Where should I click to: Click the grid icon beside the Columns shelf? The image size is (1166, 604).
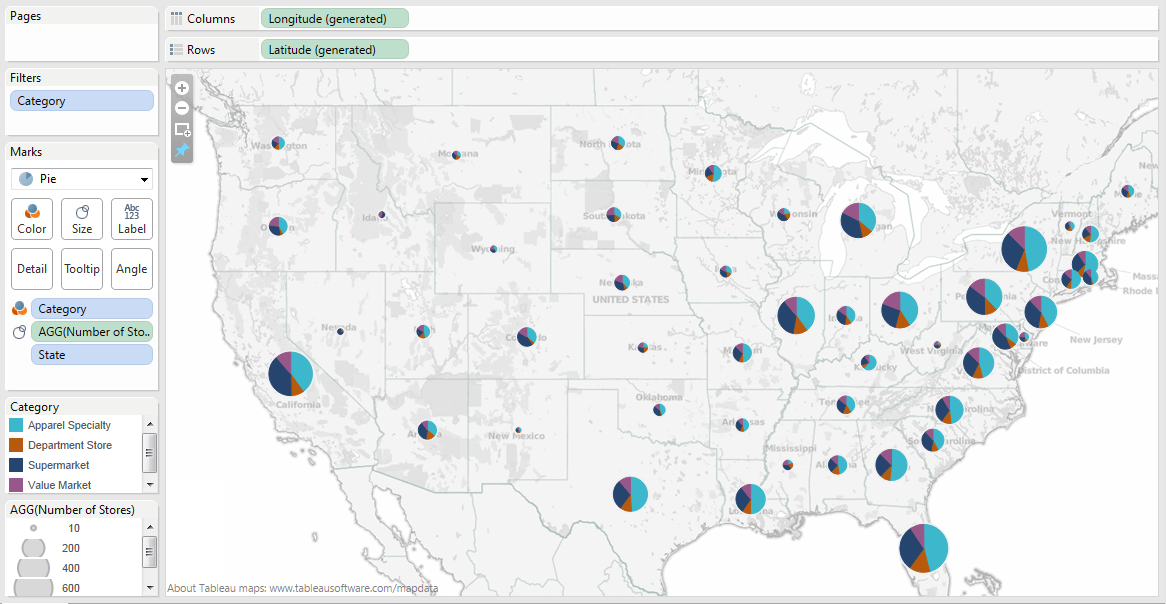[177, 17]
